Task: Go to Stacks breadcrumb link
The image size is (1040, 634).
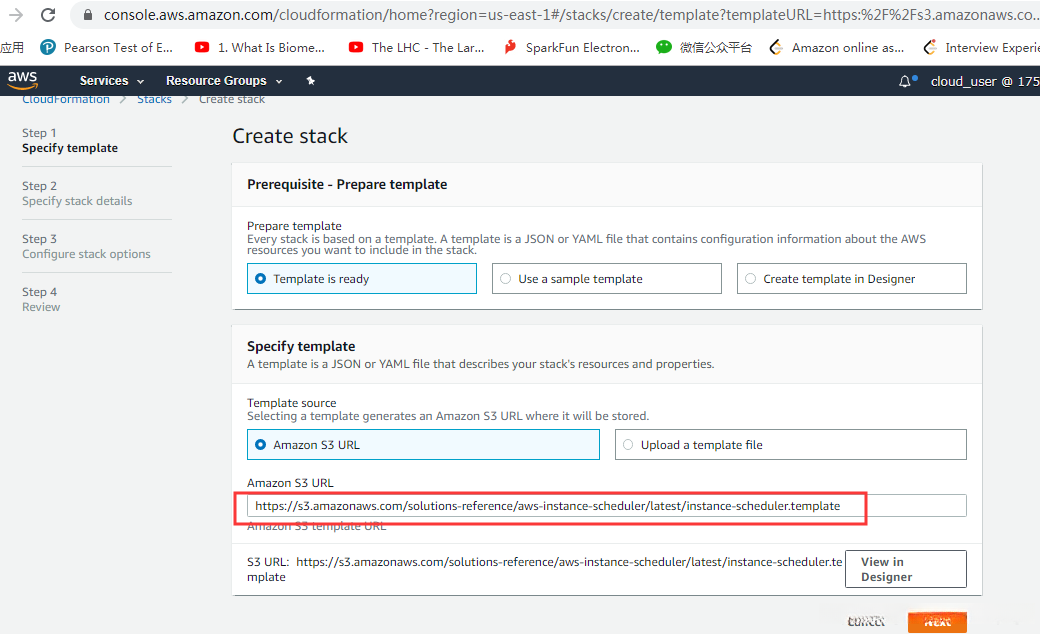Action: click(154, 99)
